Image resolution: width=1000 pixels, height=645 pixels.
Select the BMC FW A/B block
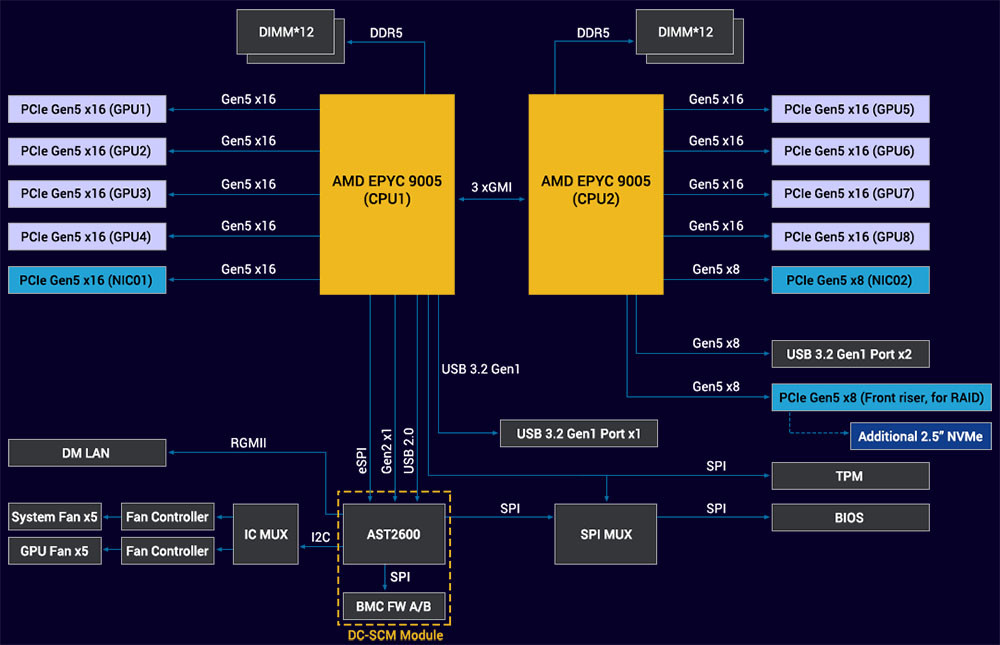pos(394,606)
